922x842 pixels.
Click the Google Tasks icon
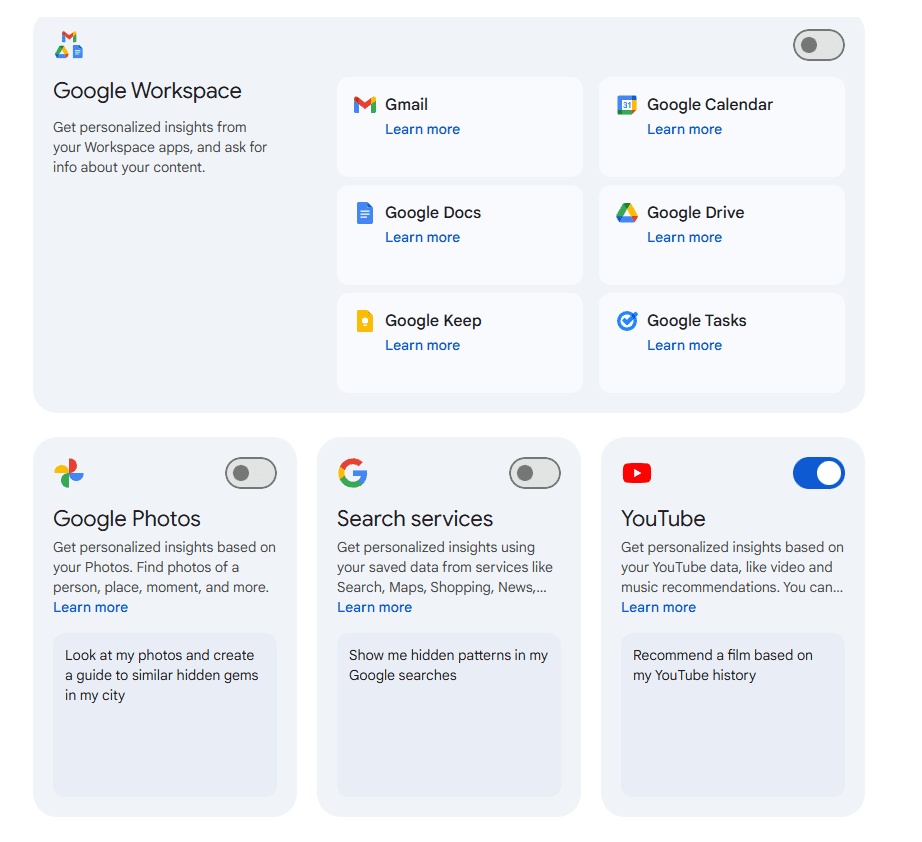(627, 321)
